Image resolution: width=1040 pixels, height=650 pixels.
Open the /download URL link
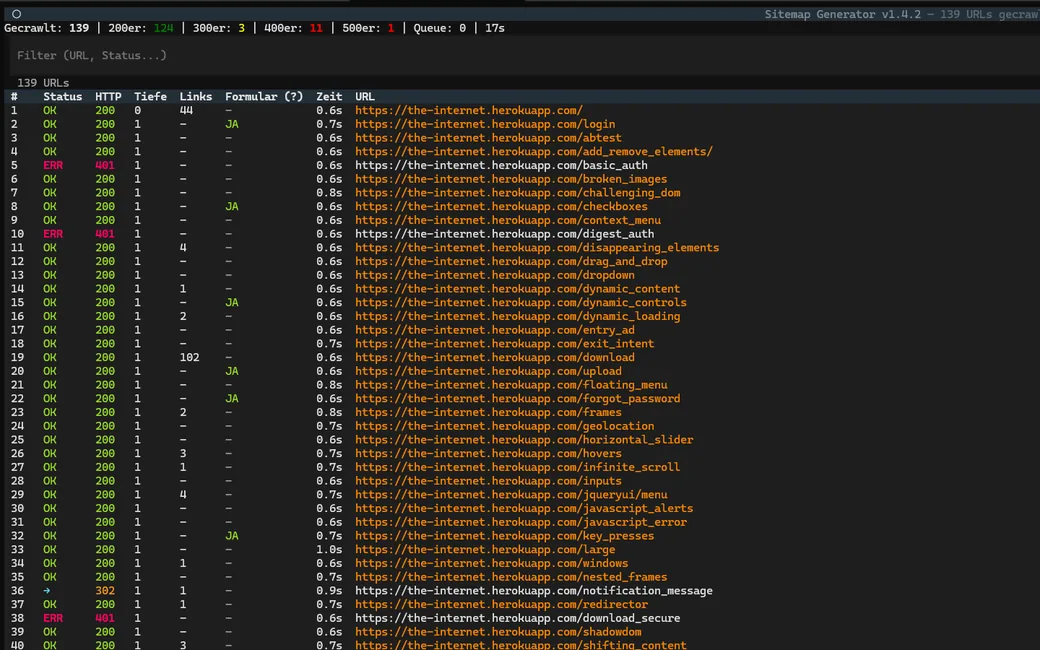[x=495, y=357]
